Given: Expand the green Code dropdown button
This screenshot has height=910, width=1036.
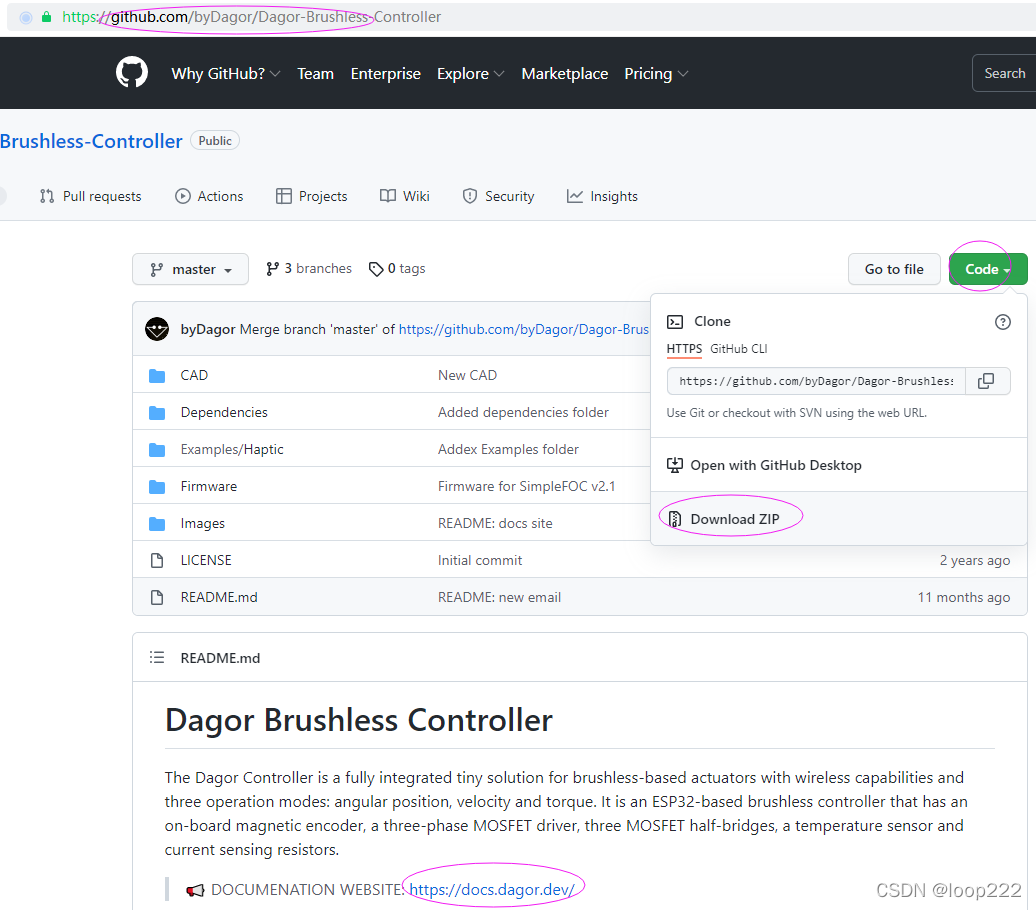Looking at the screenshot, I should [x=988, y=269].
